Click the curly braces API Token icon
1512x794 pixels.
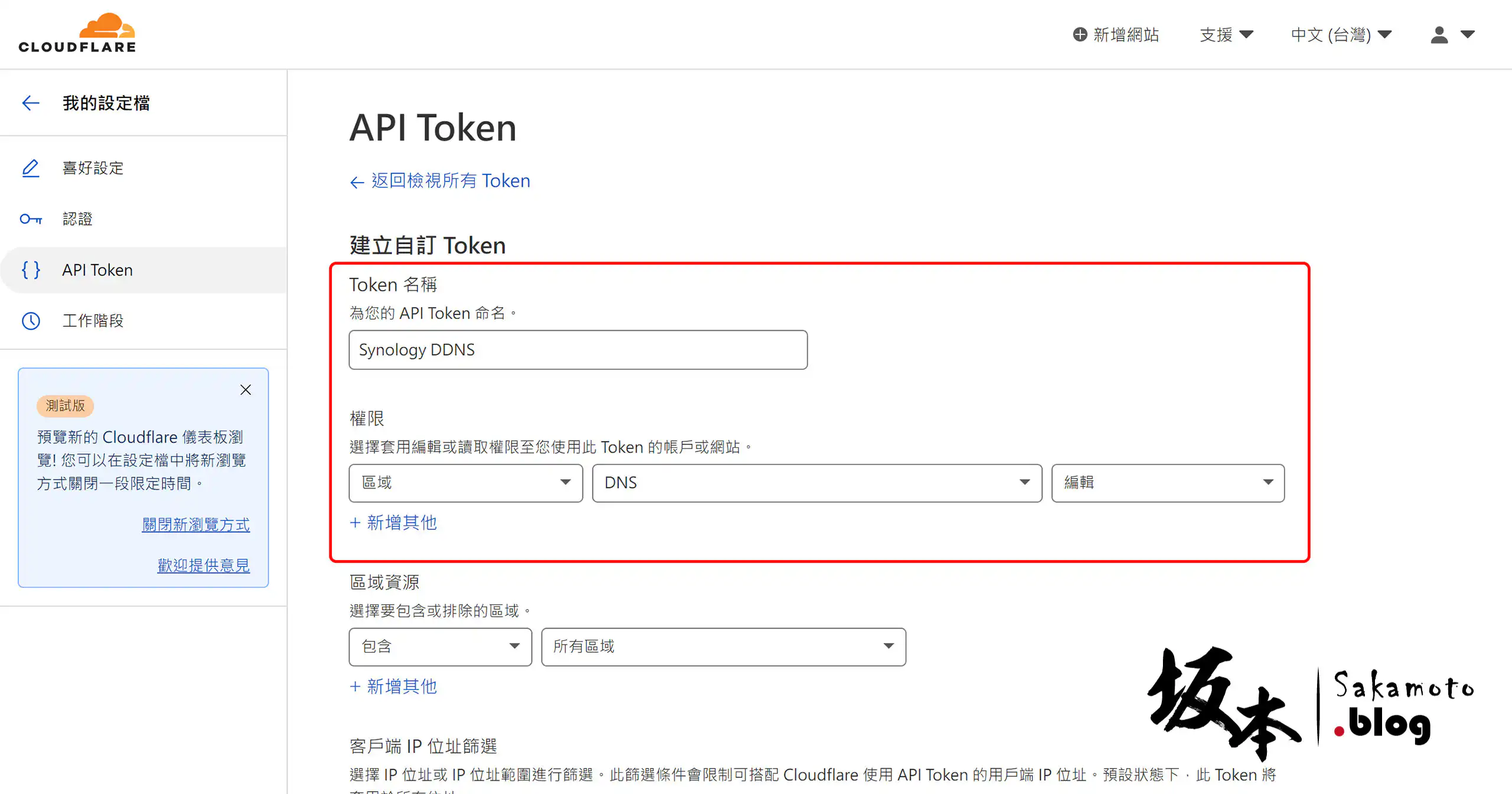(x=31, y=270)
